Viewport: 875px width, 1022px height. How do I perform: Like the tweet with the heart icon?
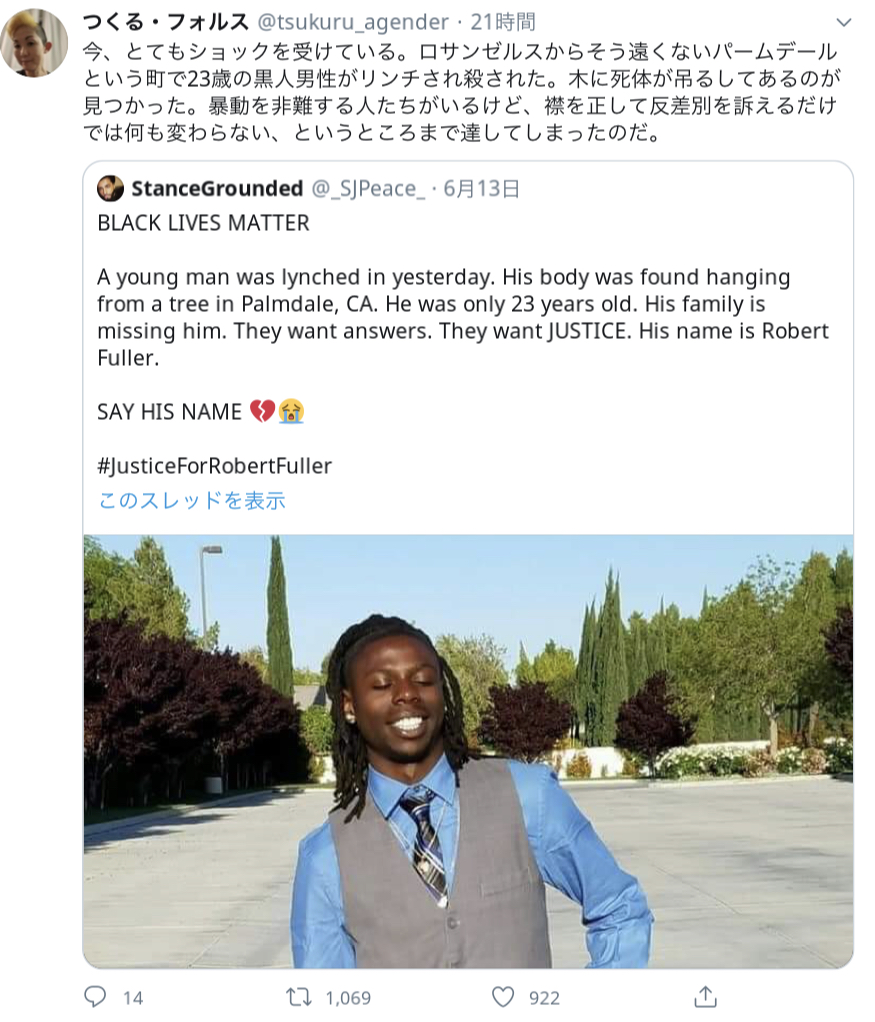(x=503, y=997)
